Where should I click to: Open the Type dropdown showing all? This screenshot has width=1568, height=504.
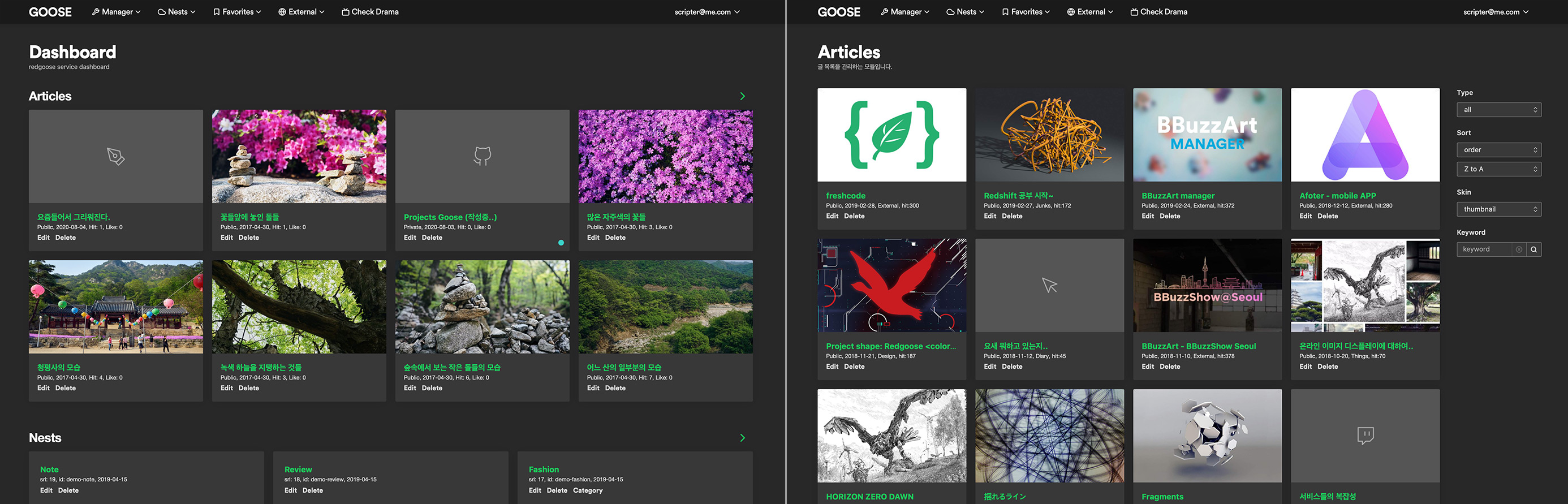[x=1498, y=110]
